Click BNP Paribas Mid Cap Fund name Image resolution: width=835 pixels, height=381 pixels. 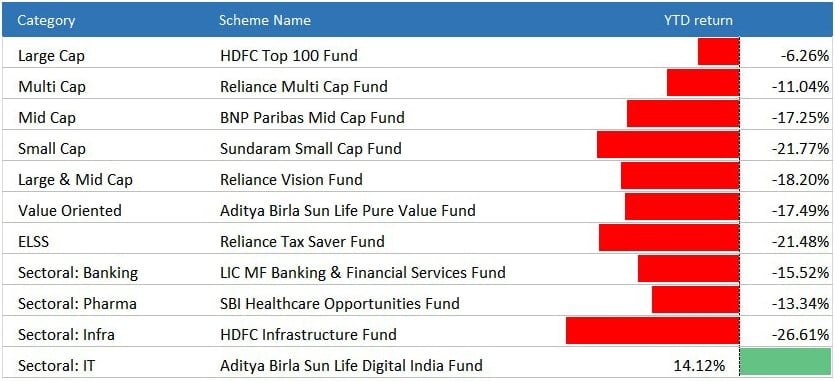point(312,117)
